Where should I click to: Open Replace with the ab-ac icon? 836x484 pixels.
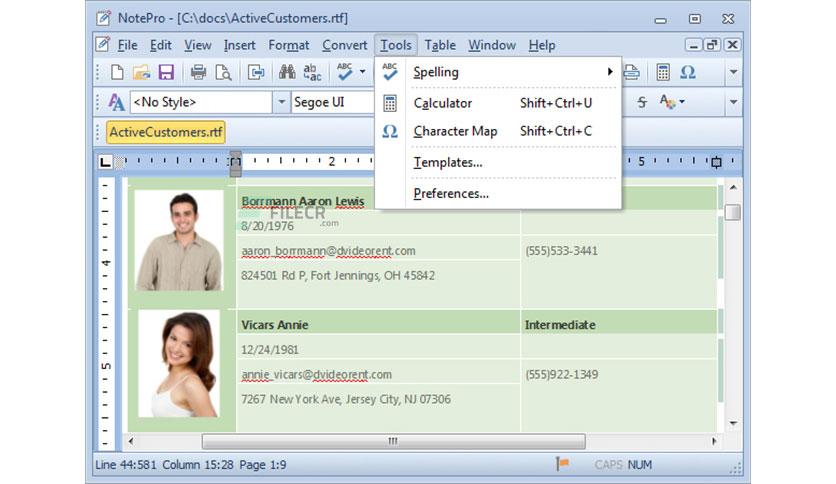[x=312, y=72]
